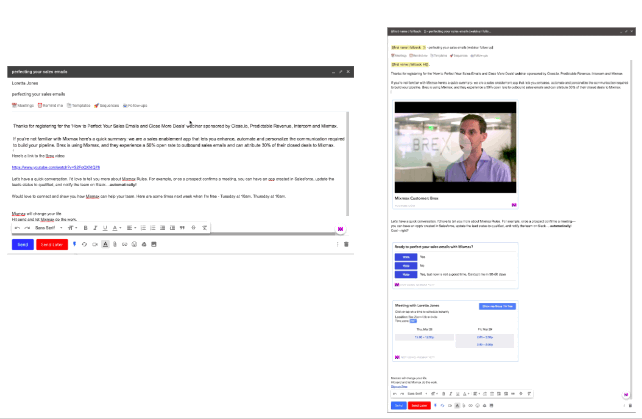Viewport: 642px width, 419px height.
Task: Insert a photo in the left compose window
Action: 154,245
